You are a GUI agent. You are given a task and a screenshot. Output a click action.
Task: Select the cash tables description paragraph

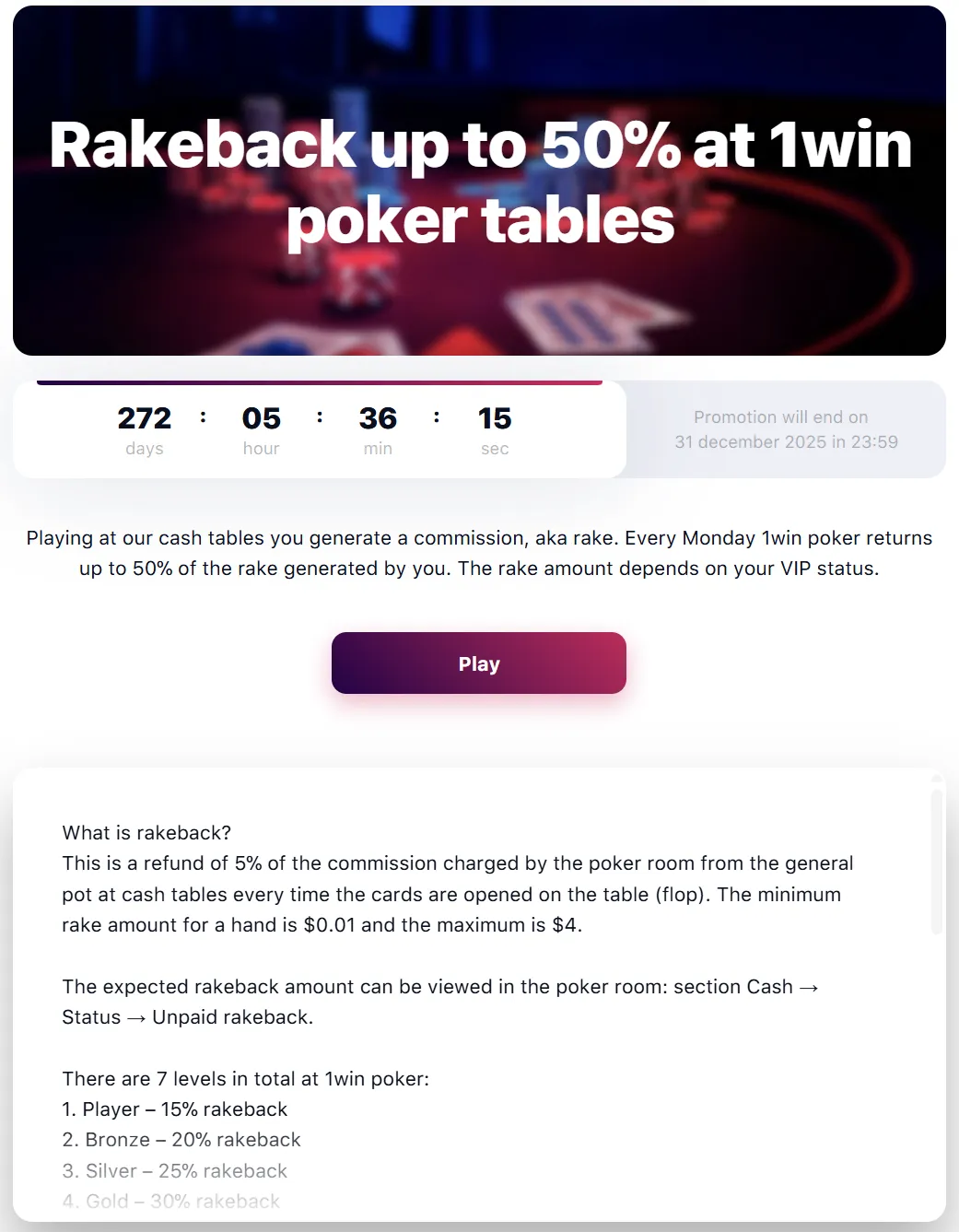tap(479, 553)
